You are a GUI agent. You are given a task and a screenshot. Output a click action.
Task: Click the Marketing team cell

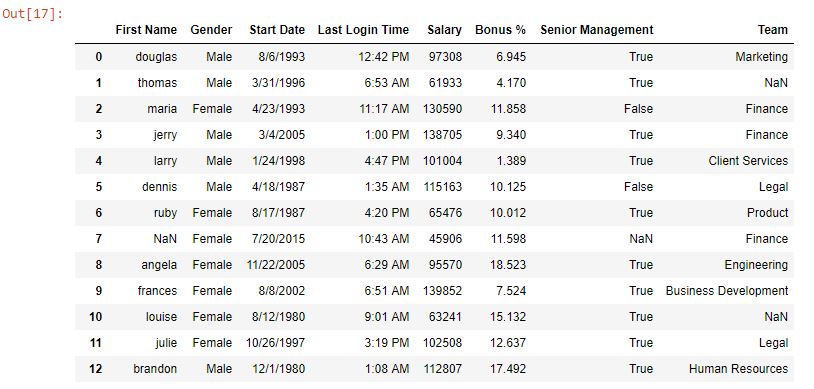pos(762,57)
